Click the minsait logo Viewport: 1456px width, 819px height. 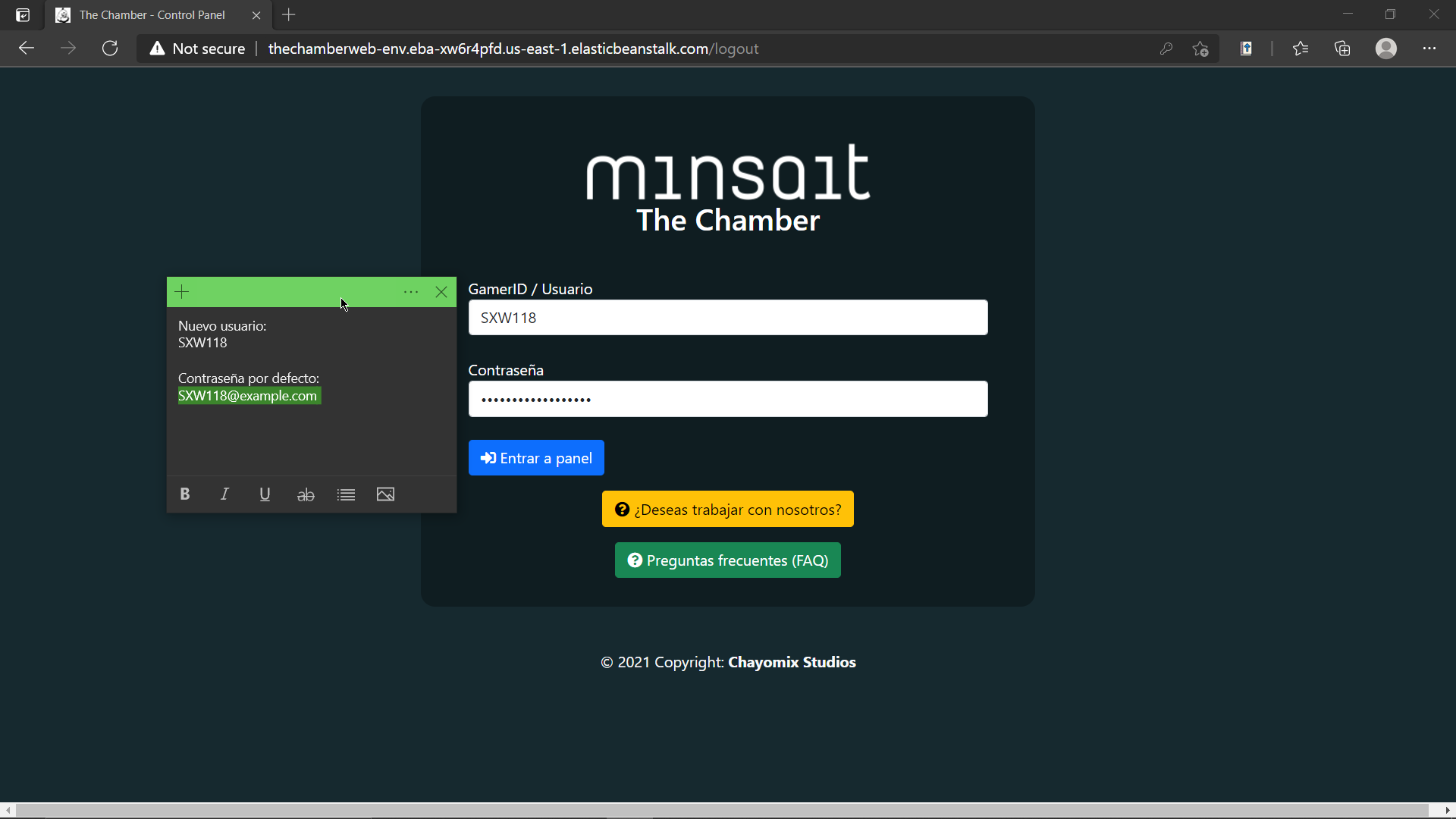point(728,173)
